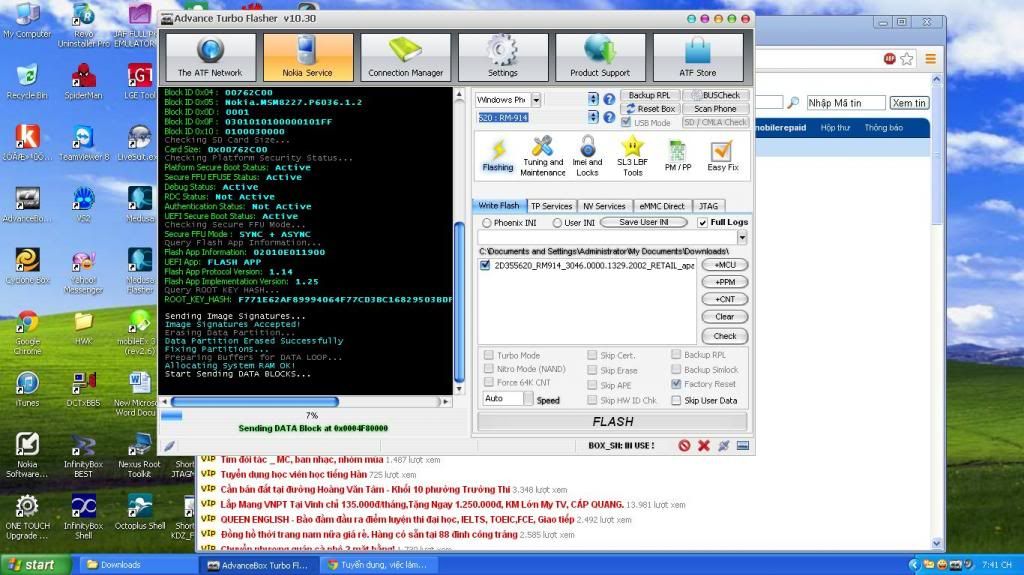The image size is (1024, 575).
Task: Open Octoplus Shell desktop shortcut
Action: [x=140, y=512]
